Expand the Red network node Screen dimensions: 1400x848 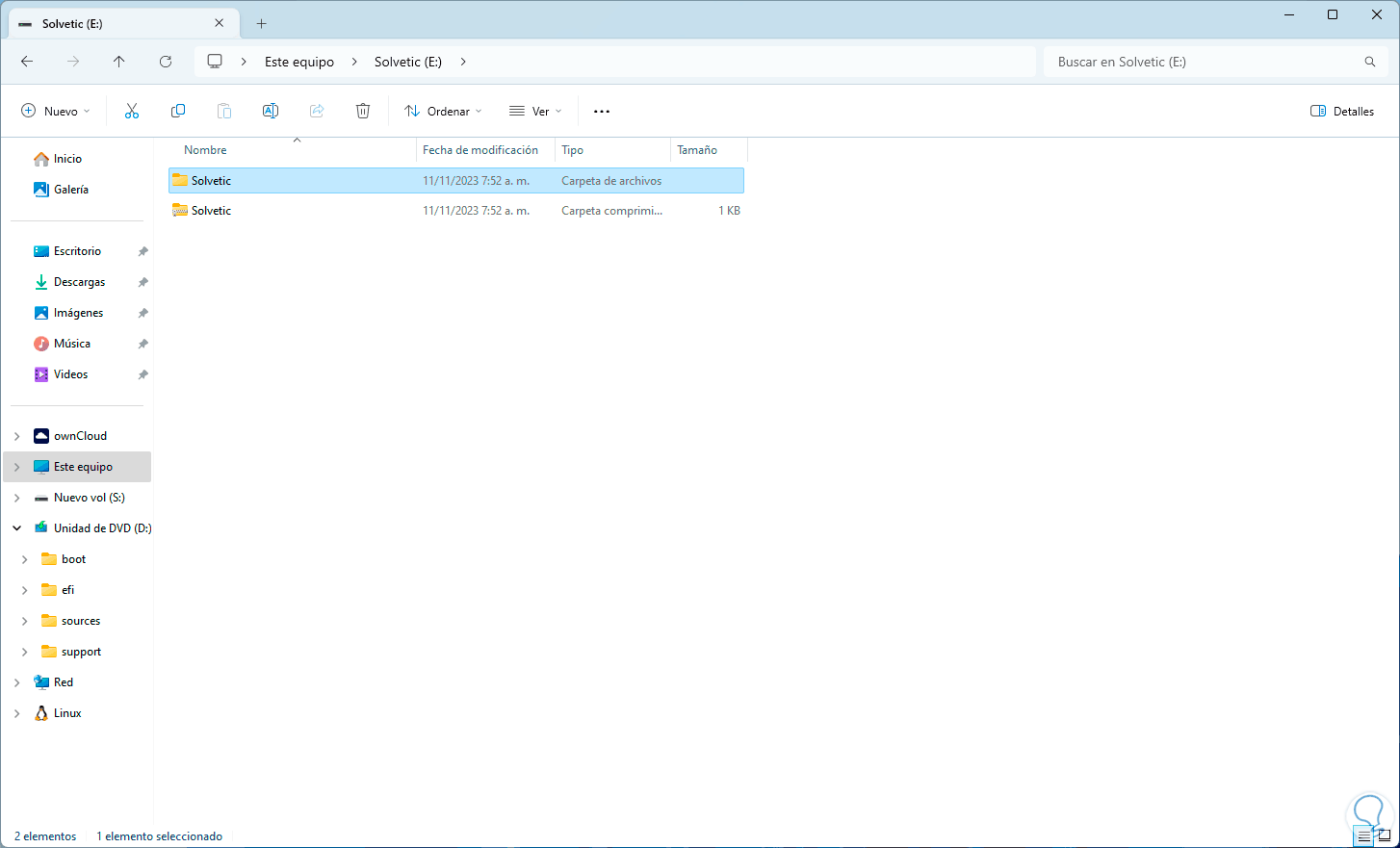pos(17,682)
